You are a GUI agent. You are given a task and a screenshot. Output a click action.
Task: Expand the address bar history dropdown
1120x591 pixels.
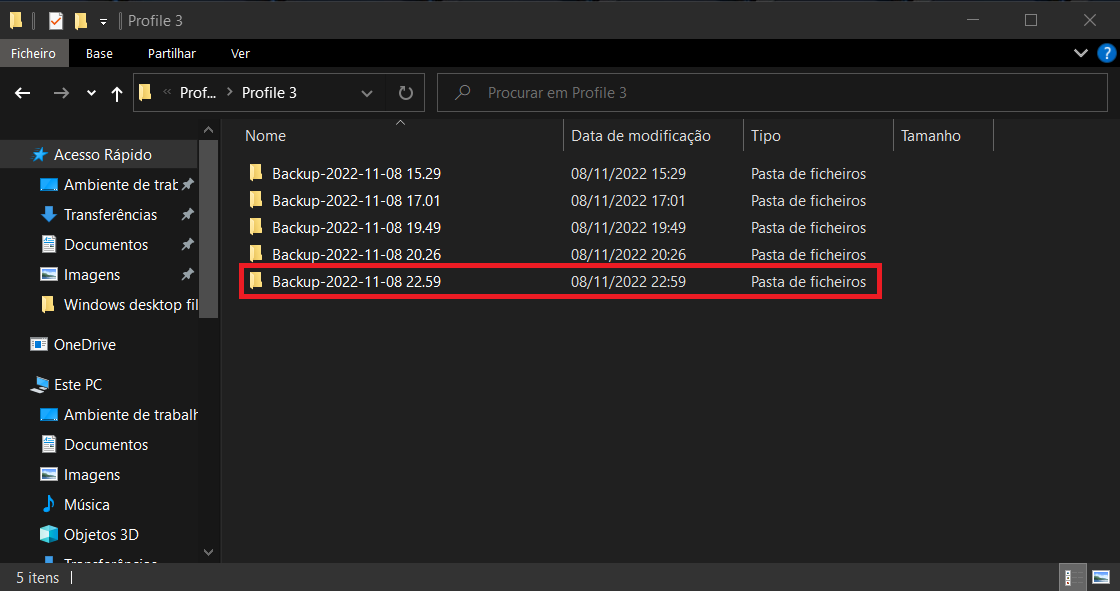click(x=366, y=93)
